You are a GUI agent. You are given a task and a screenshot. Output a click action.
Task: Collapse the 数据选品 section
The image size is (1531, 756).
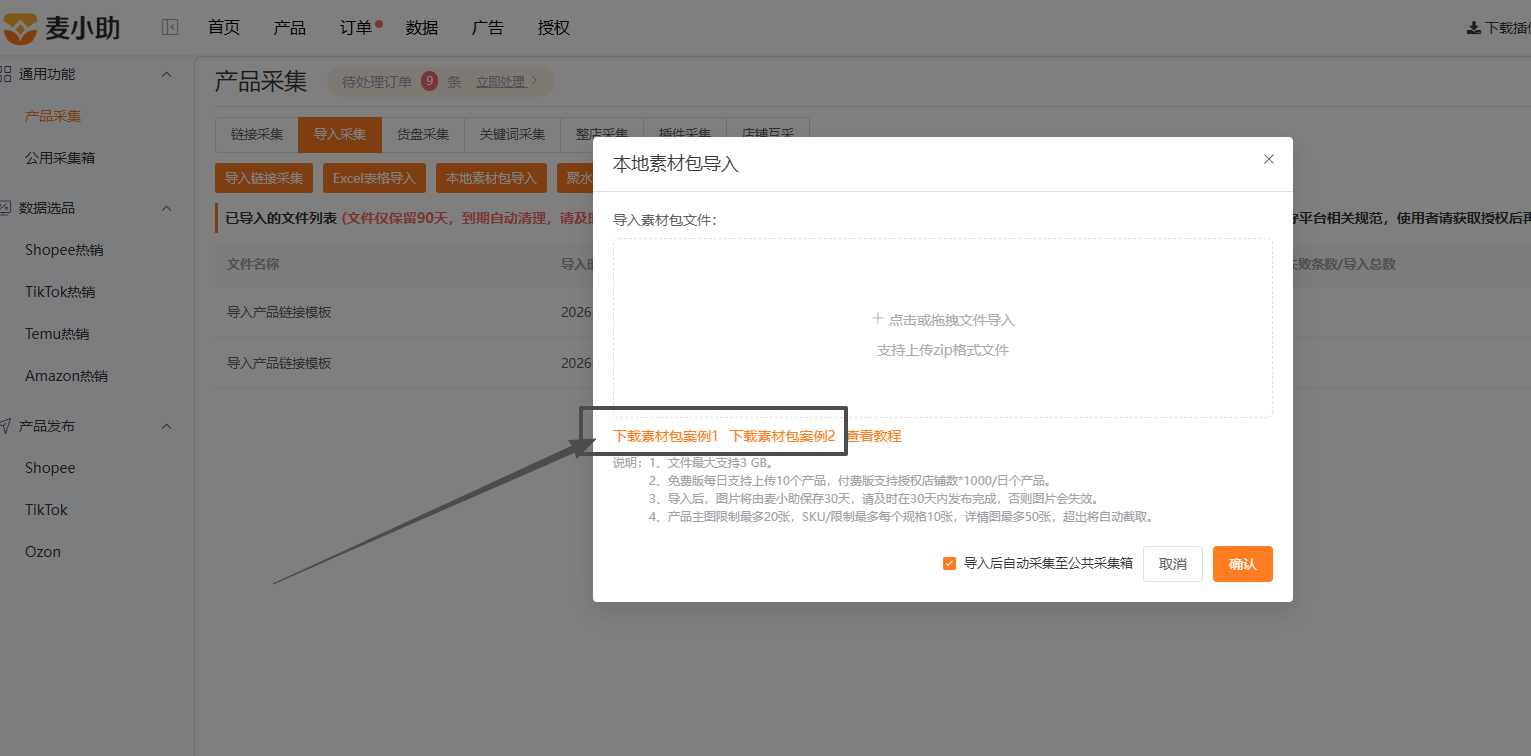click(167, 208)
